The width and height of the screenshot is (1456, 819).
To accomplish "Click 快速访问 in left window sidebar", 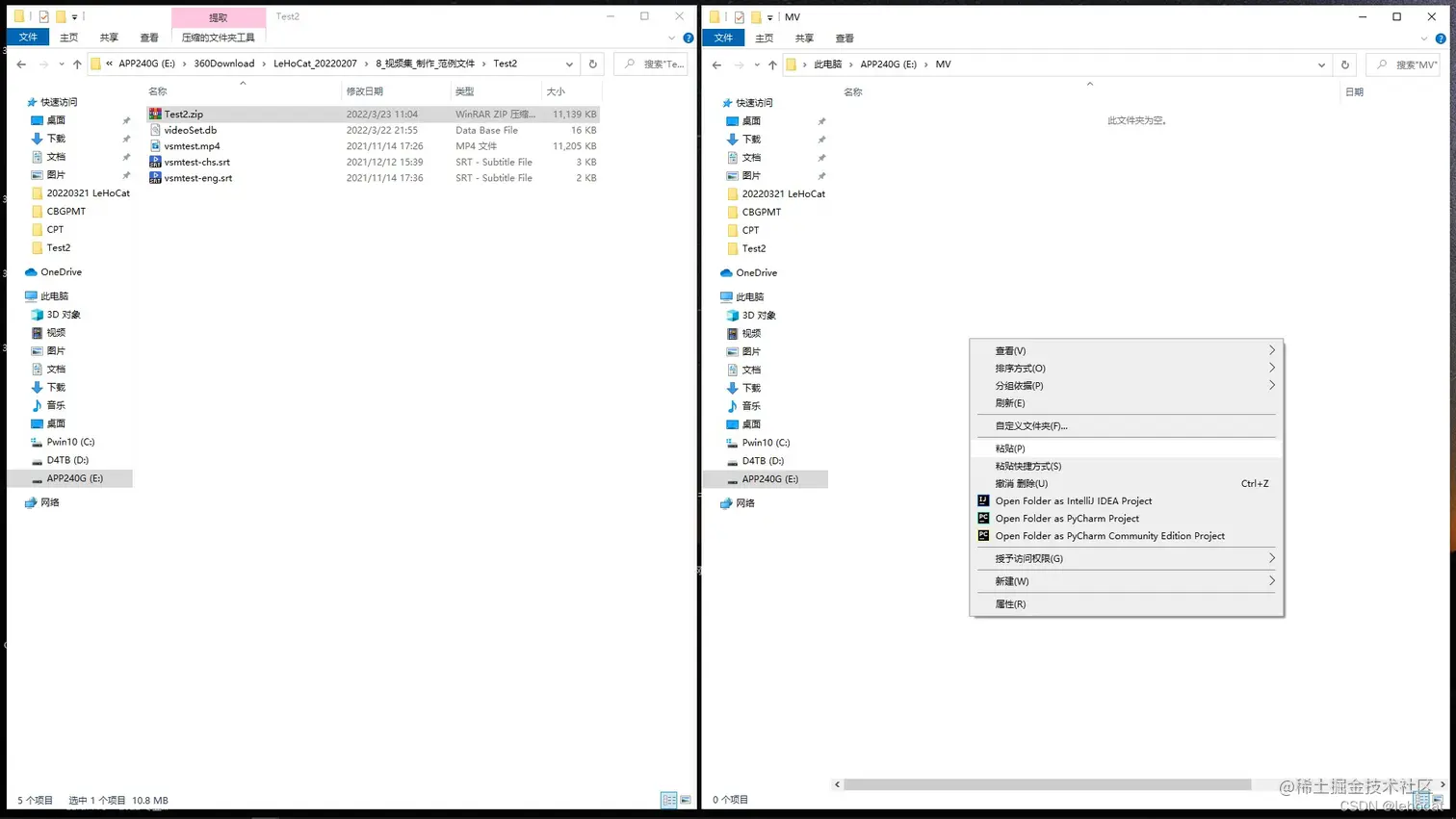I will 59,102.
